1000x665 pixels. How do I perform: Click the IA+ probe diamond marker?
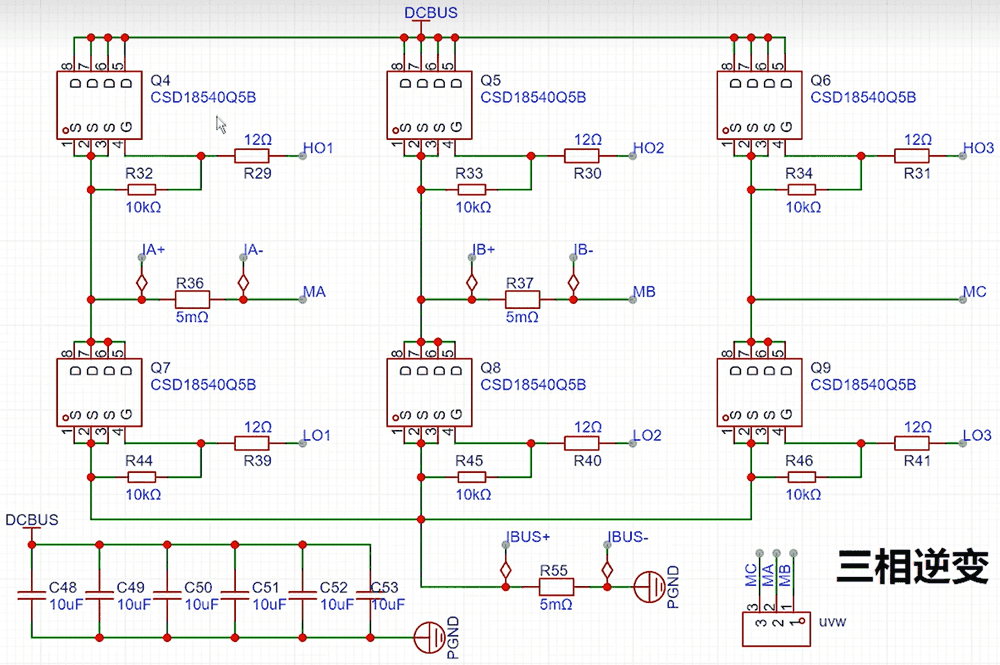coord(142,283)
